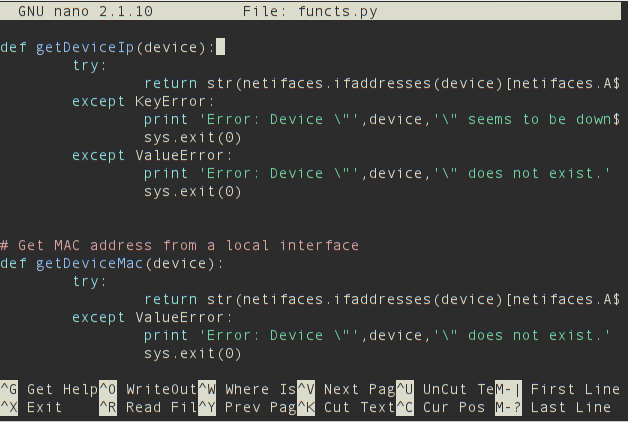Click the title text 'File: functs.py'
Image resolution: width=628 pixels, height=422 pixels.
[310, 11]
